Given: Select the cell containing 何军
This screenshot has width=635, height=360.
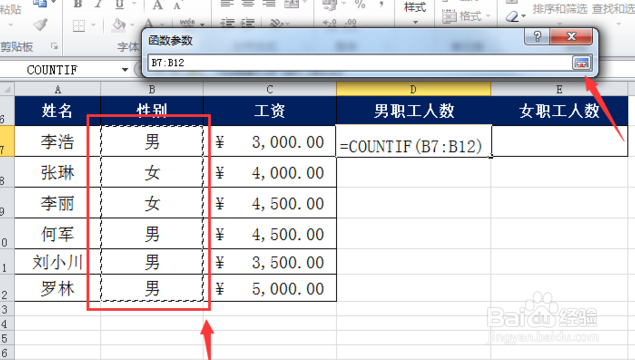Looking at the screenshot, I should [58, 234].
